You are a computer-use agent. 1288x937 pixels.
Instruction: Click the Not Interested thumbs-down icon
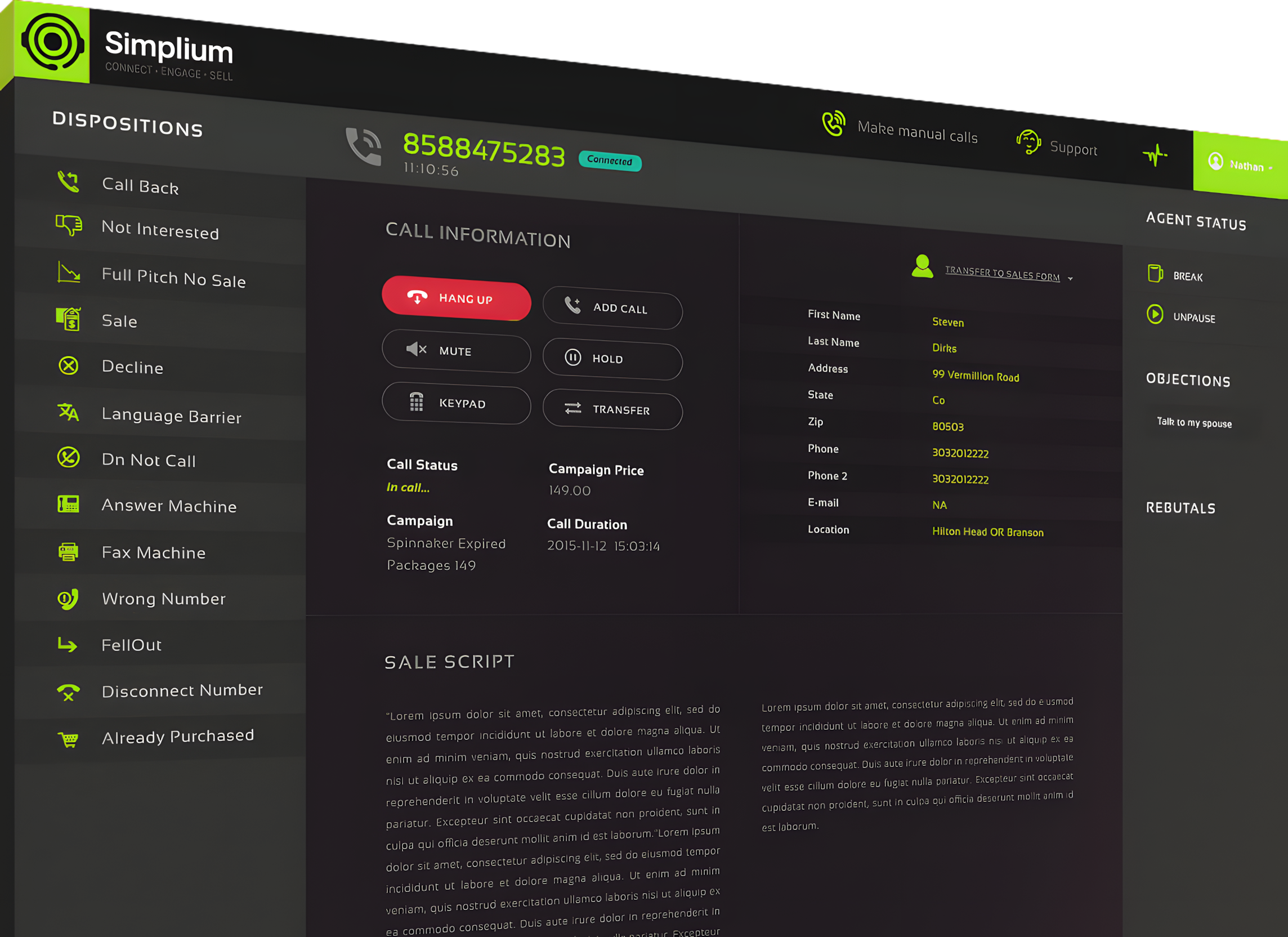click(69, 225)
